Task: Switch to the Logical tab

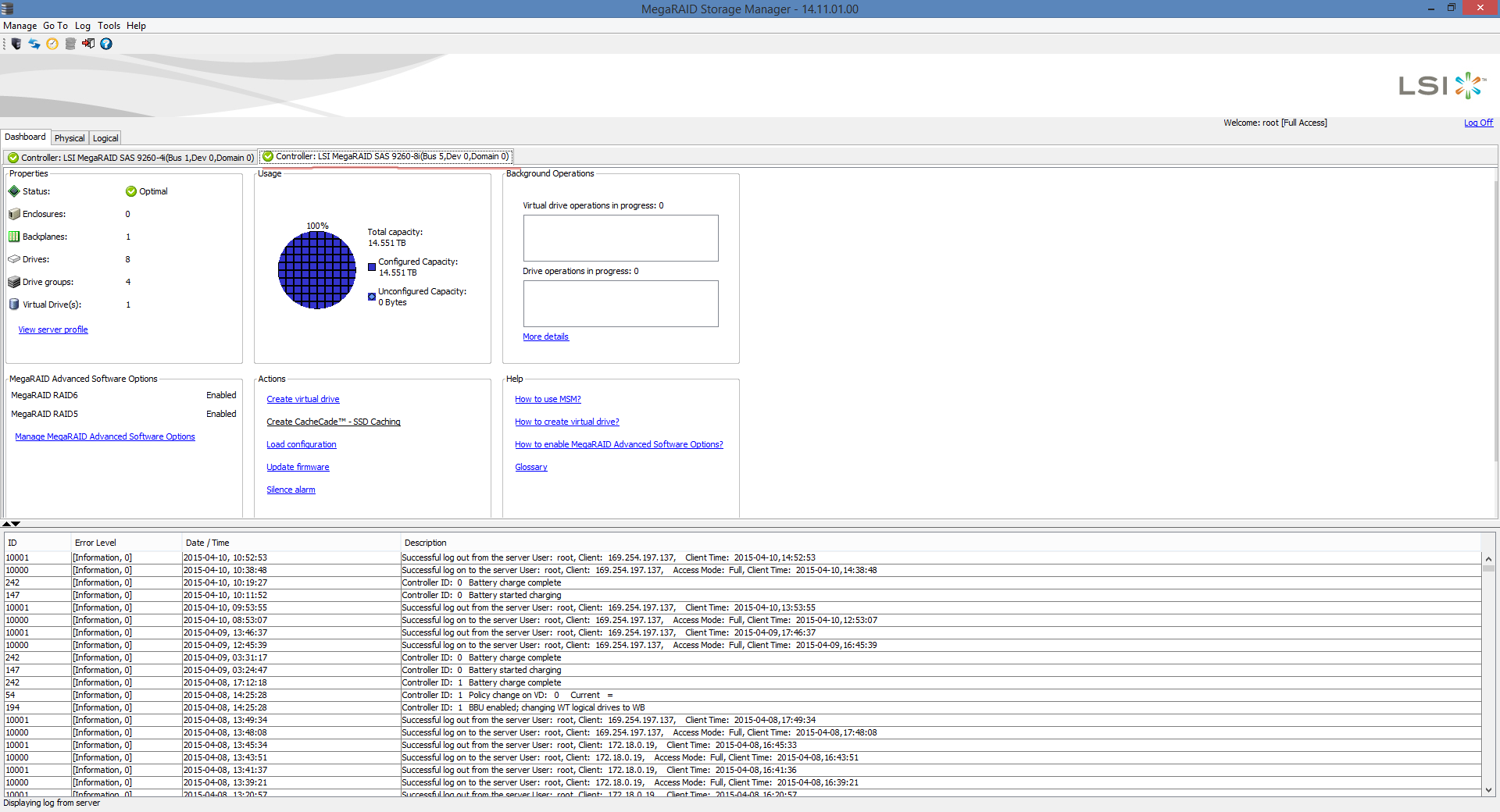Action: click(105, 138)
